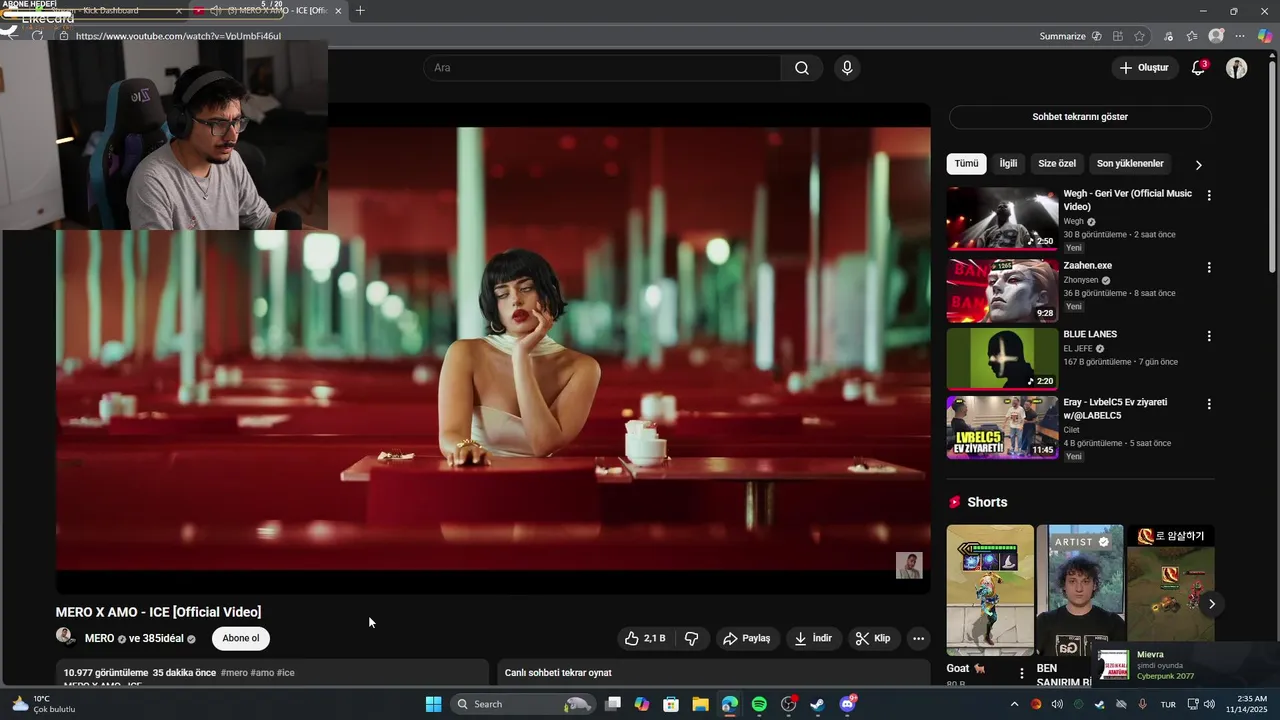Open options menu for Goat short
Image resolution: width=1280 pixels, height=720 pixels.
click(x=1021, y=673)
